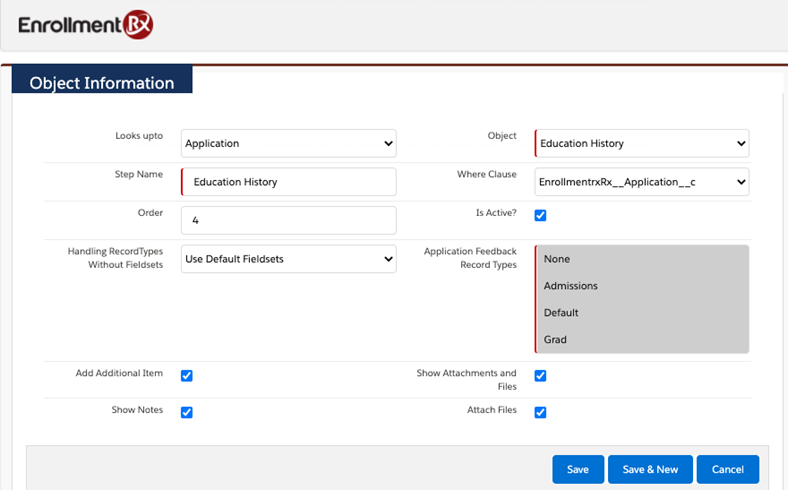Uncheck the Attach Files checkbox
The image size is (788, 490).
[x=540, y=412]
